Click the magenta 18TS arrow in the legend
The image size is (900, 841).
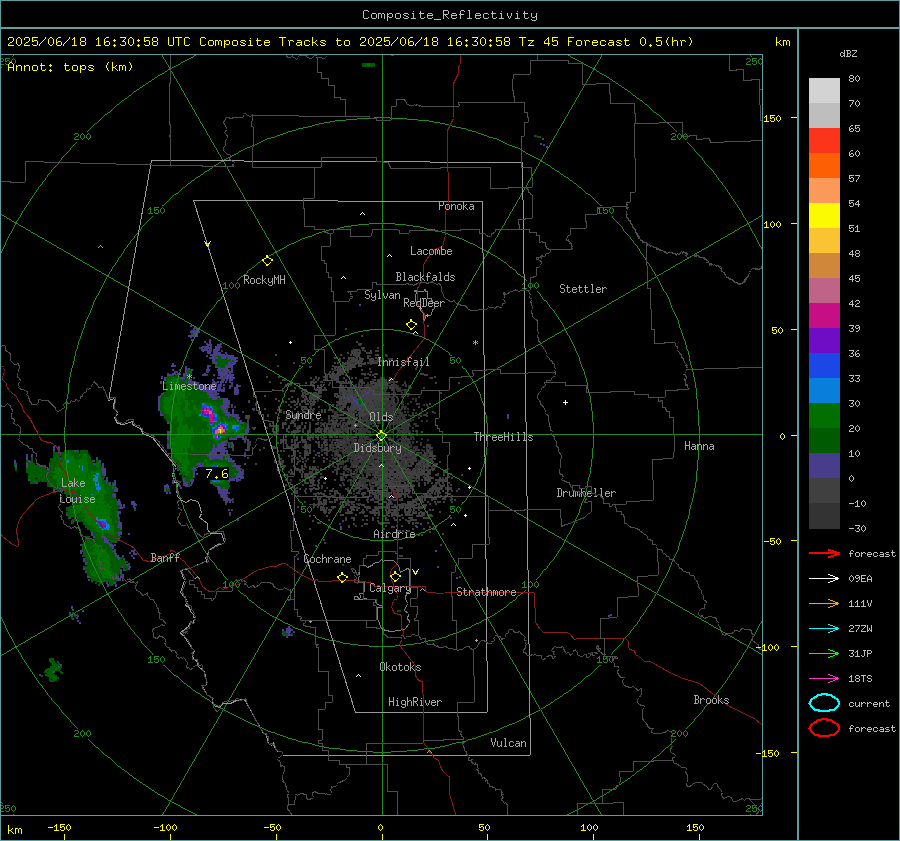tap(824, 679)
